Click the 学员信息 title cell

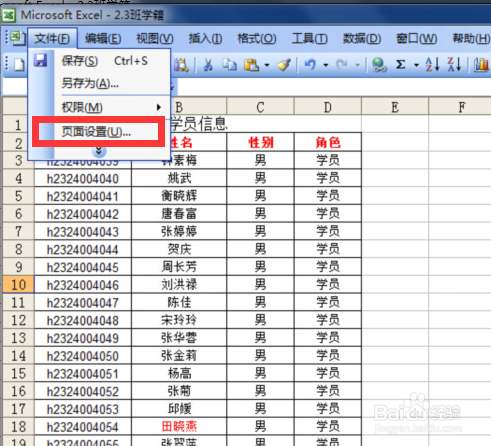pos(199,124)
